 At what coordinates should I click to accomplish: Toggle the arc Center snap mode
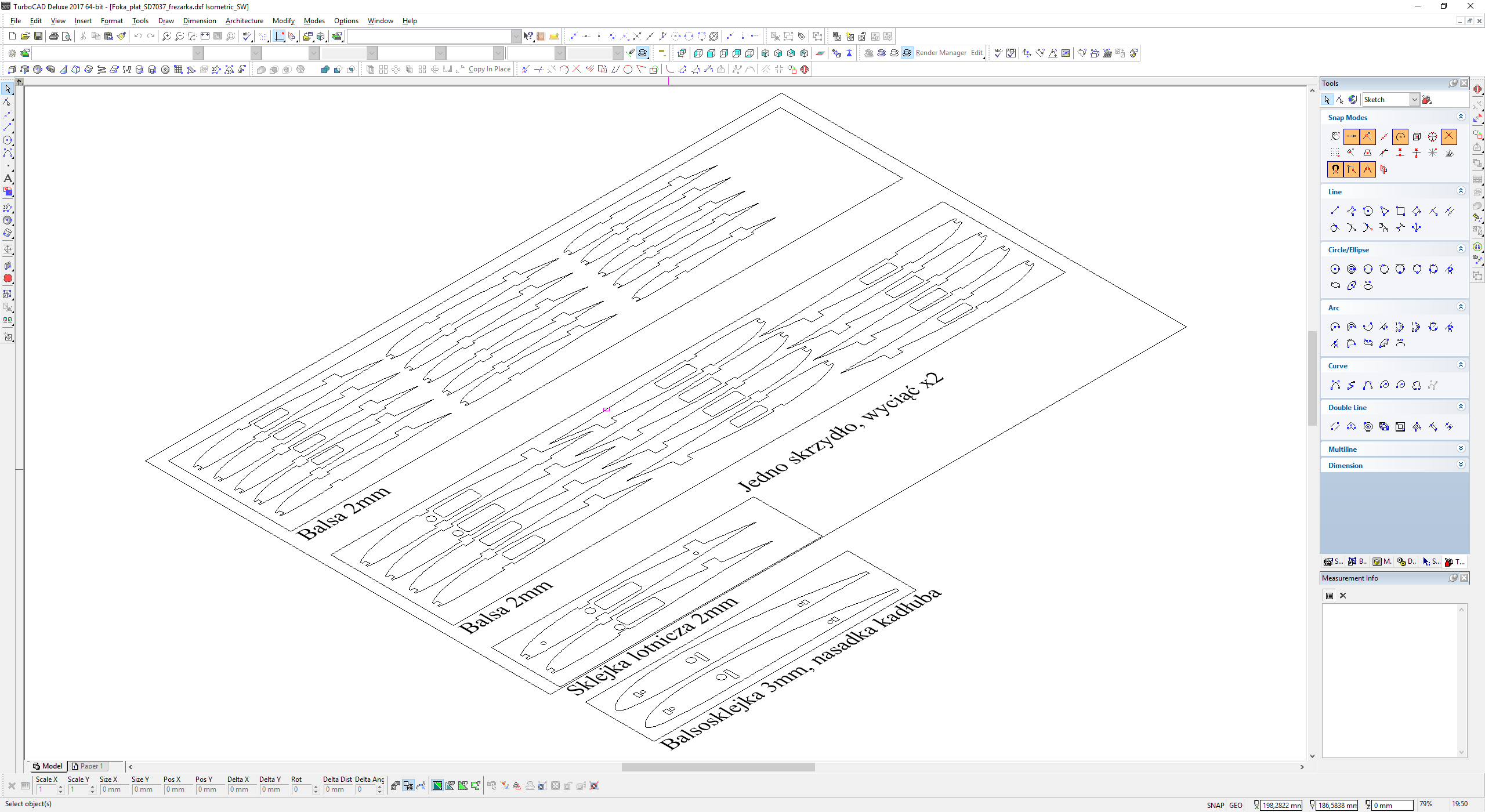click(1400, 137)
